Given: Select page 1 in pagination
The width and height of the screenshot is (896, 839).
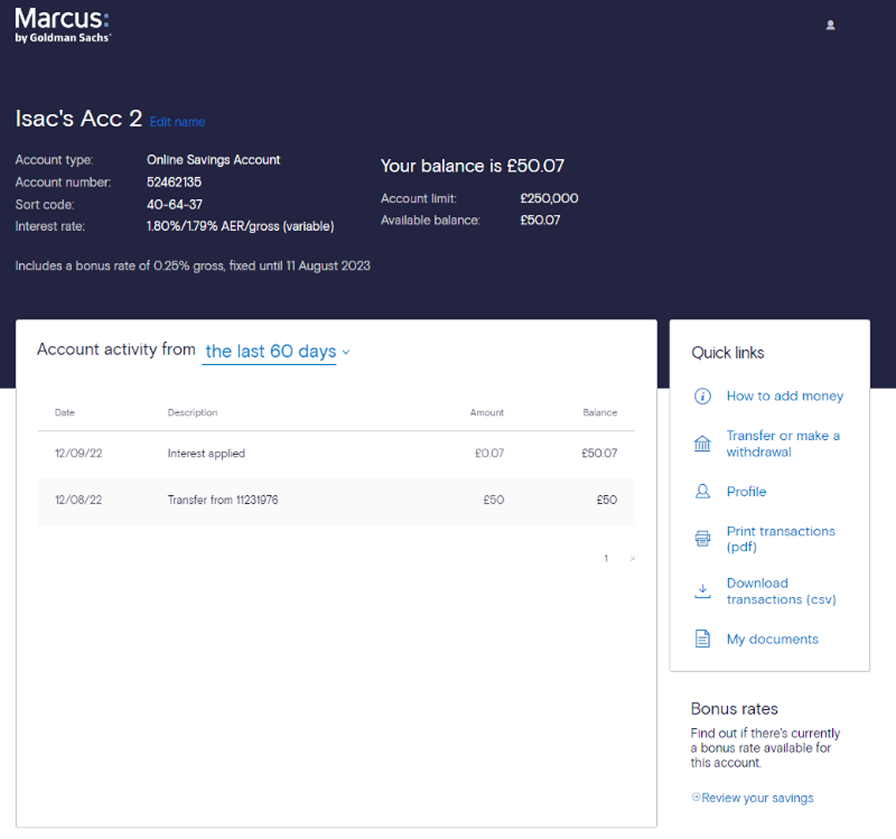Looking at the screenshot, I should 606,558.
